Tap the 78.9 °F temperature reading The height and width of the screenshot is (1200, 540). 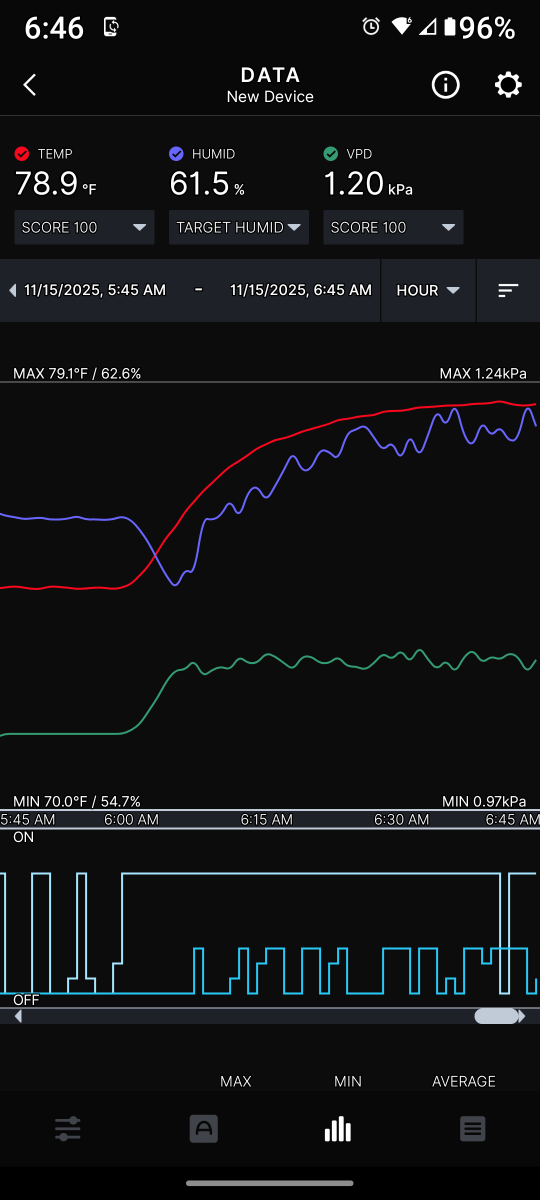point(56,184)
